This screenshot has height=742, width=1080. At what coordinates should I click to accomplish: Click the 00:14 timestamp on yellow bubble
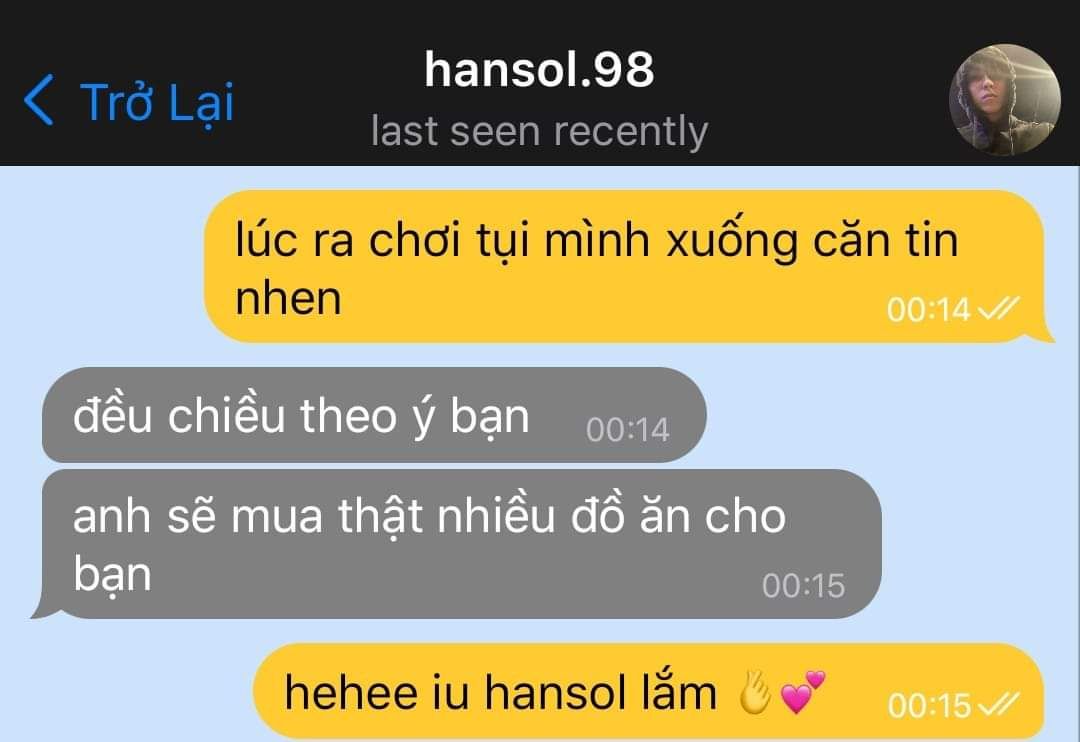(x=928, y=310)
